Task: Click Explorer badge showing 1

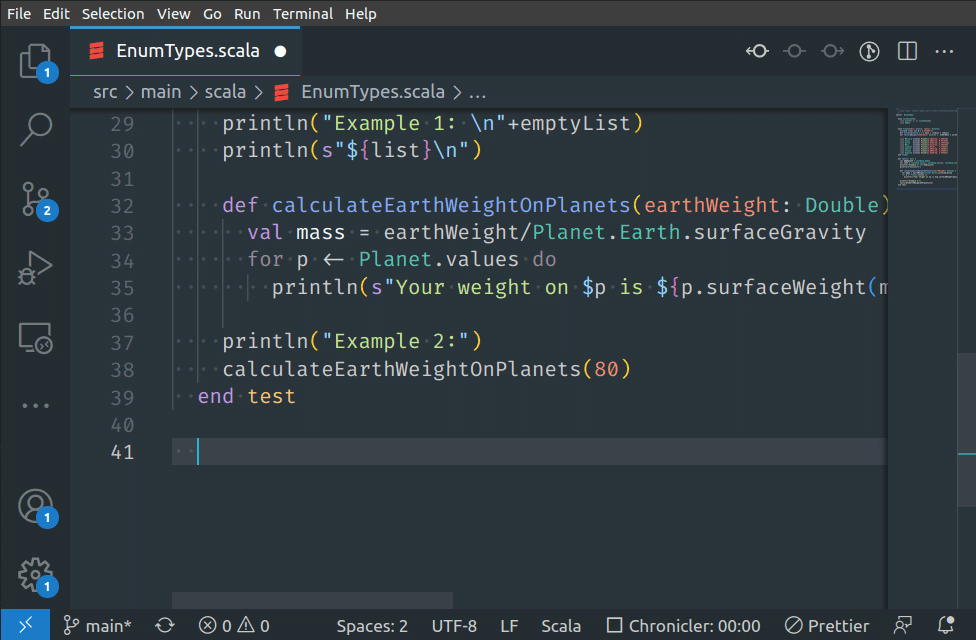Action: (47, 73)
